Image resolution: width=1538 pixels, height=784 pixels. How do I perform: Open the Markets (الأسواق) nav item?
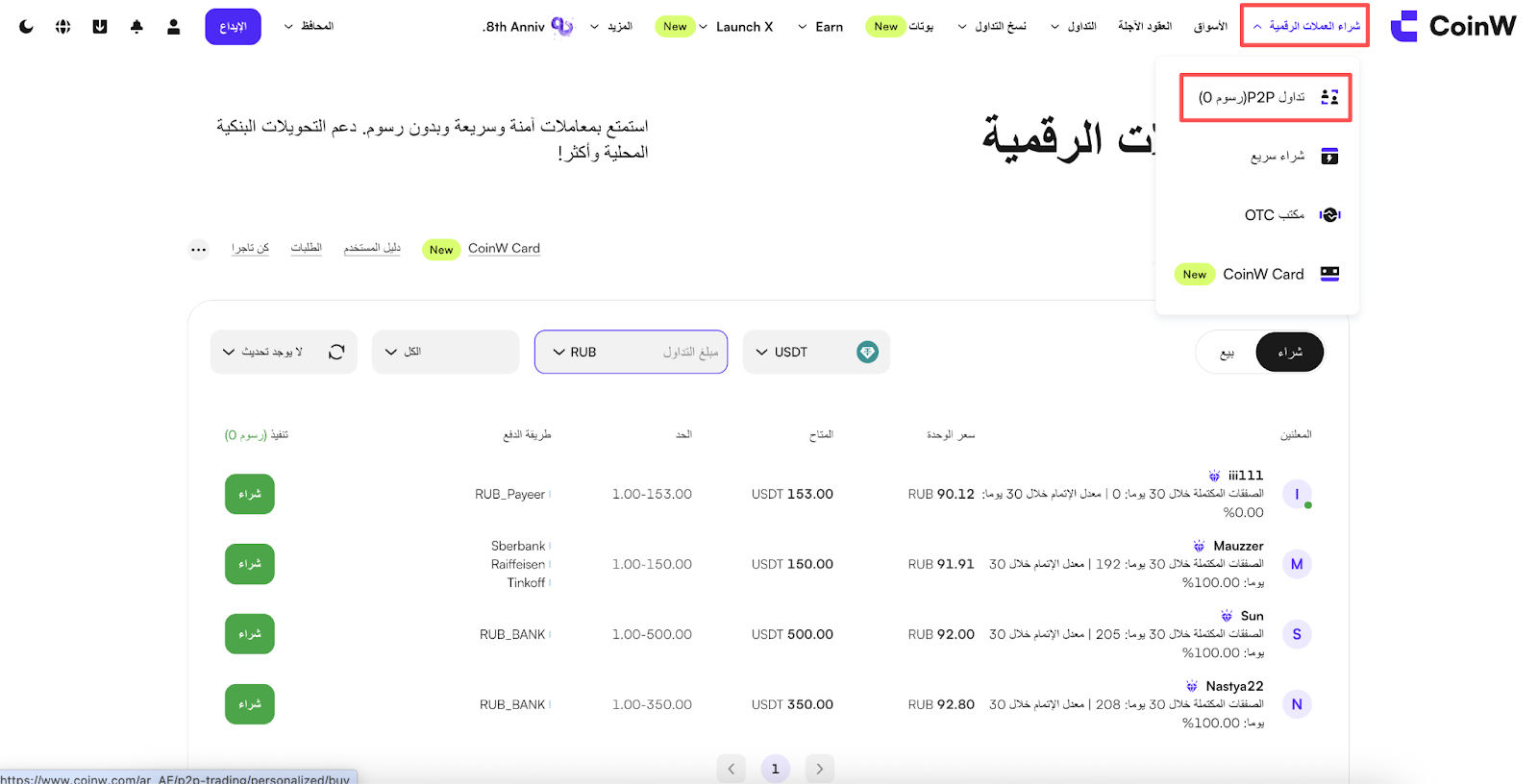[1210, 26]
